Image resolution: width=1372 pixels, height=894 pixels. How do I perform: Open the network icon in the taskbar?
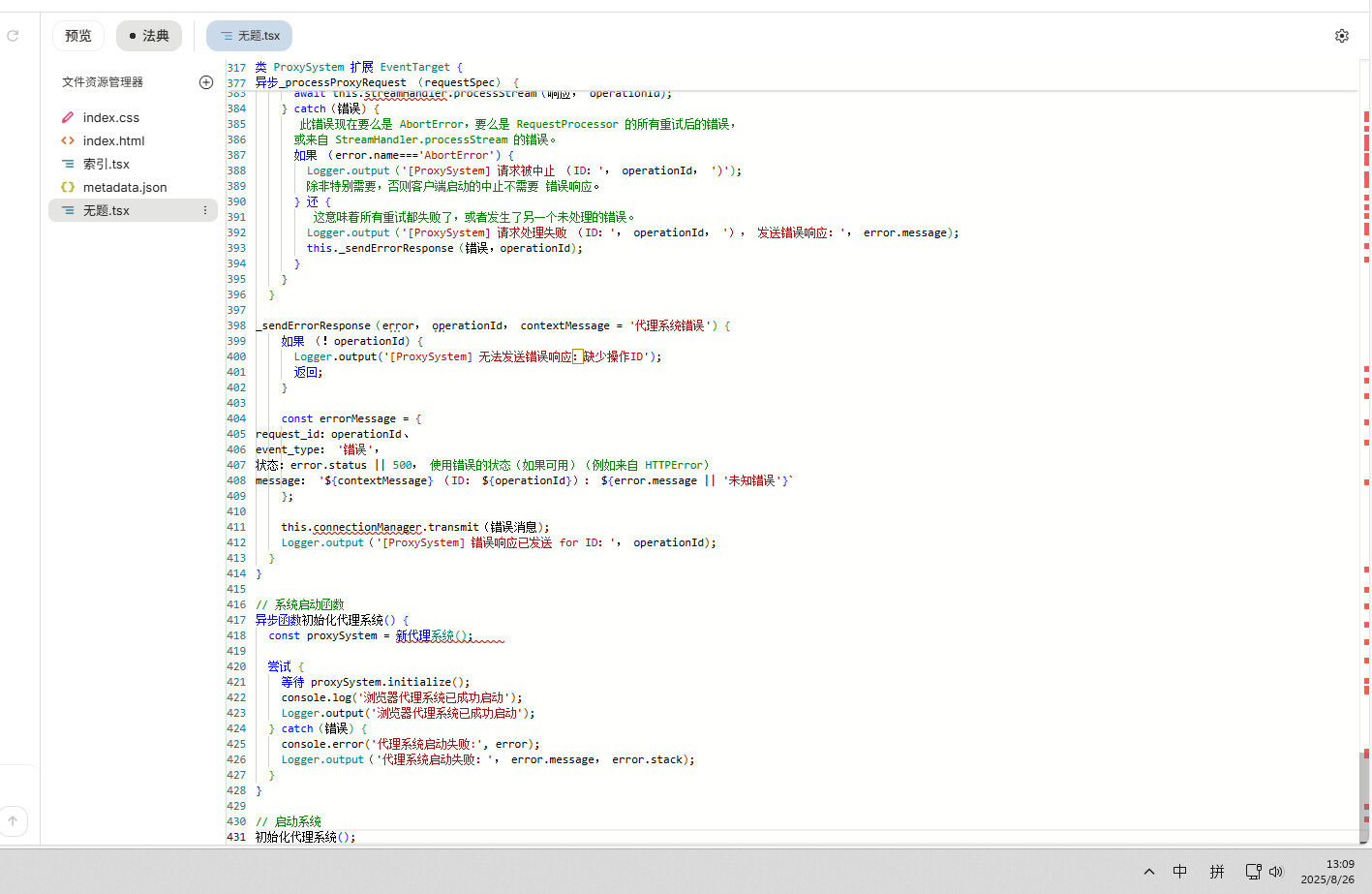[1253, 872]
